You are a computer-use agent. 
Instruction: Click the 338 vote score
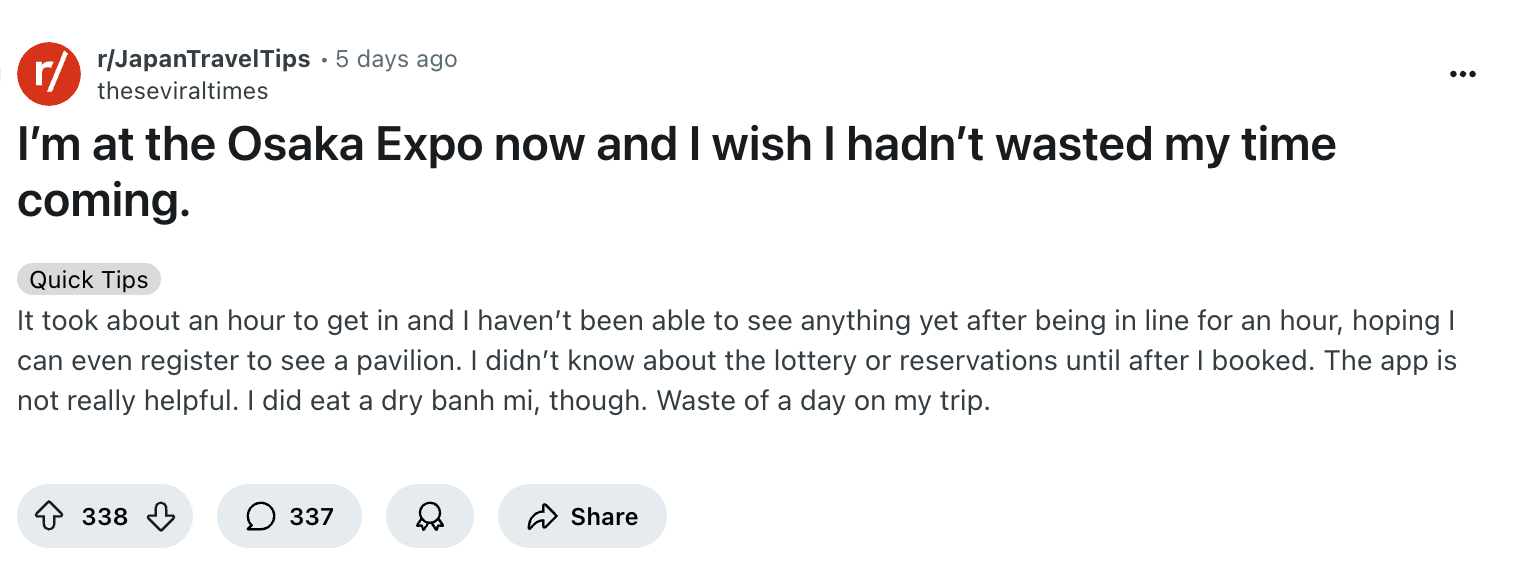point(105,516)
